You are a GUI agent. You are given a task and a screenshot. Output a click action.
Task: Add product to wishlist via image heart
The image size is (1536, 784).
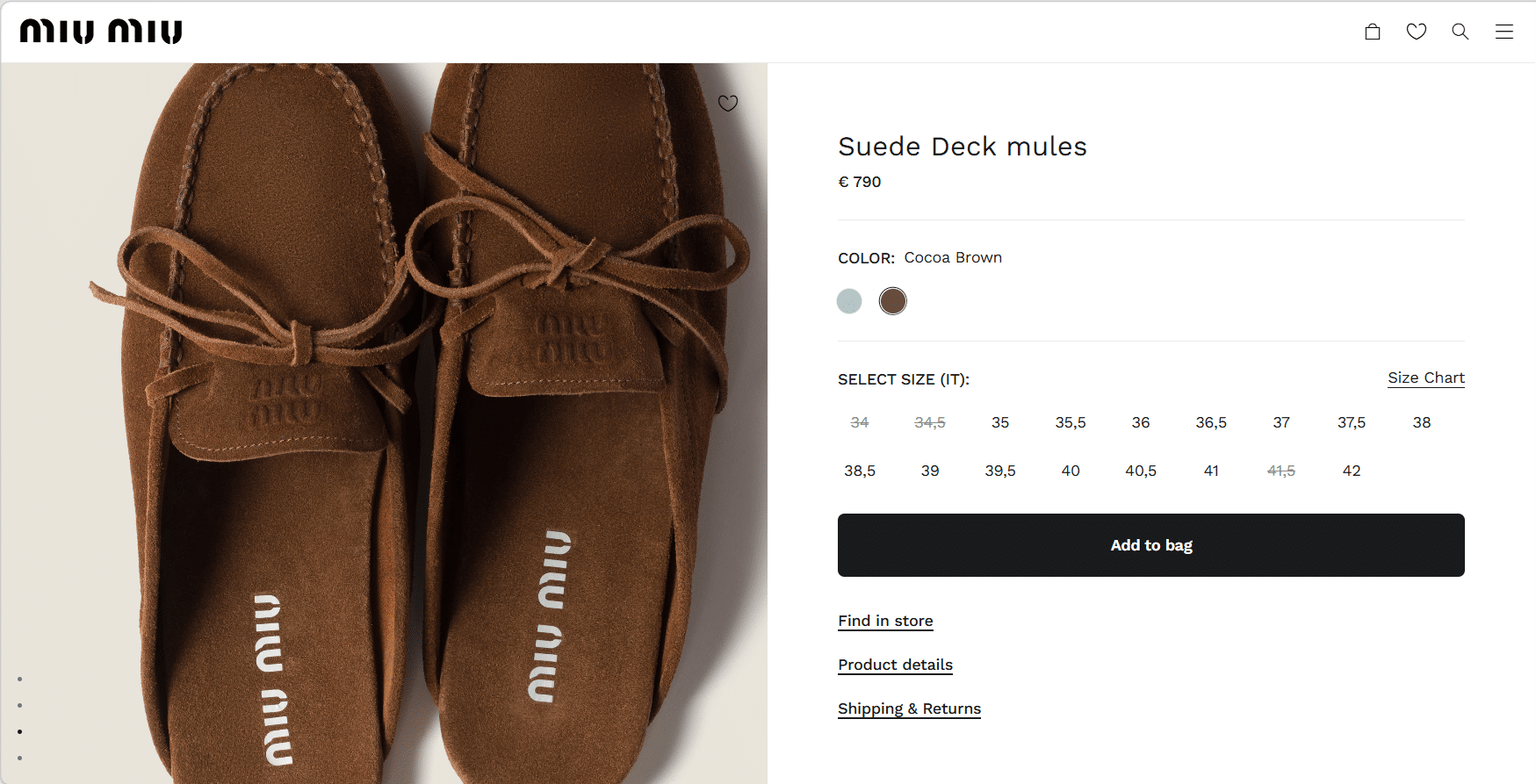point(728,104)
